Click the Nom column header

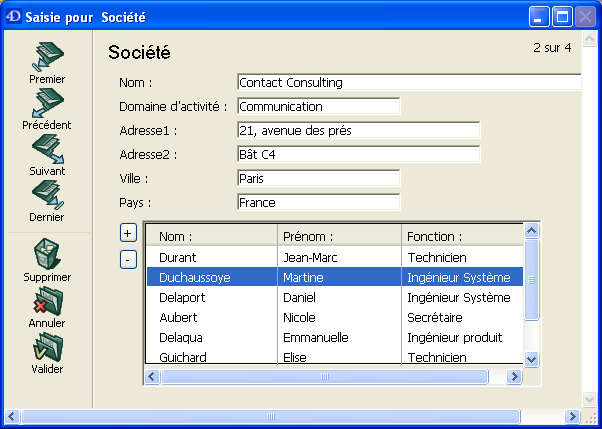[x=211, y=237]
